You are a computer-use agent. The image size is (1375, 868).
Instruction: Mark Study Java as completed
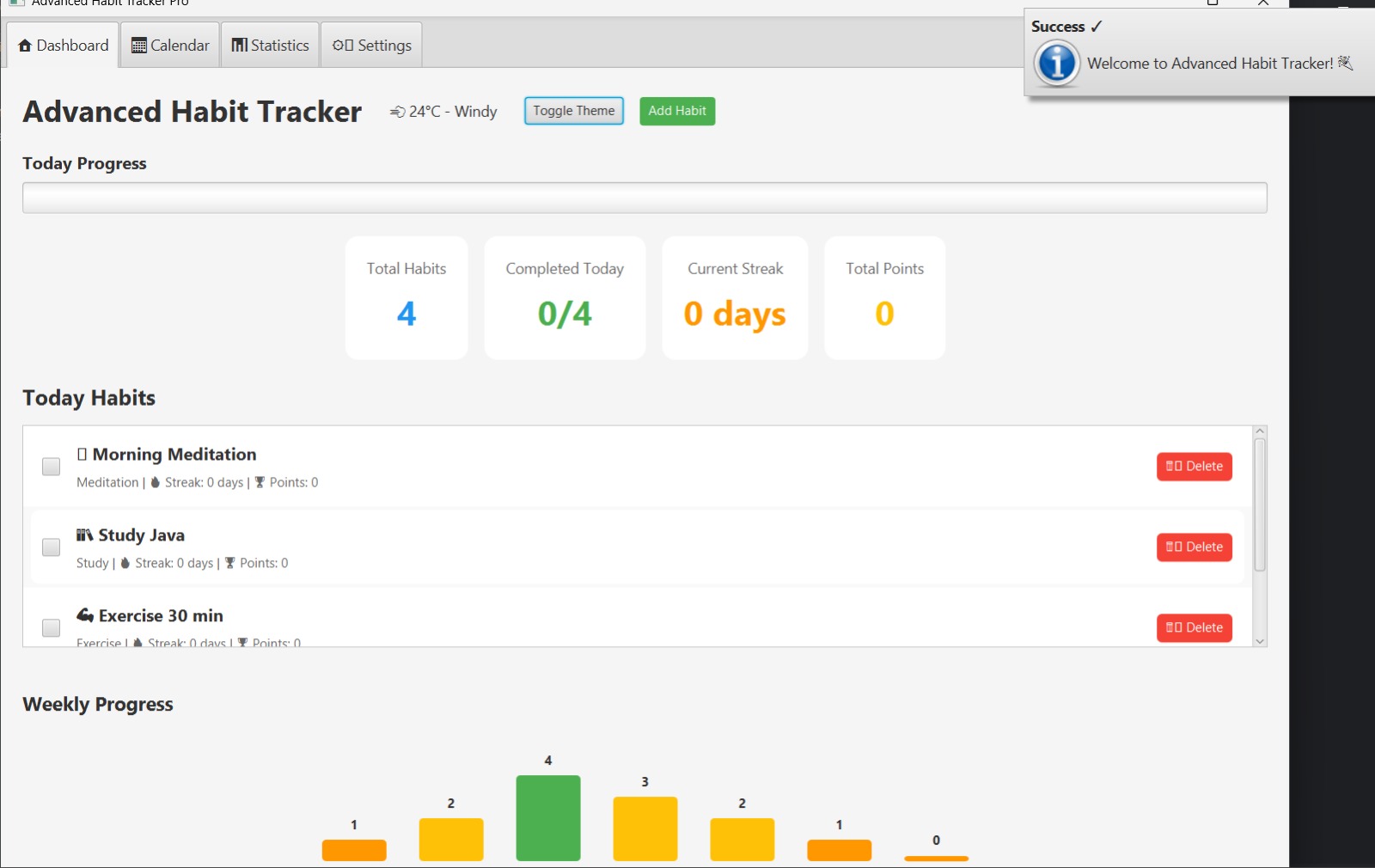click(52, 547)
